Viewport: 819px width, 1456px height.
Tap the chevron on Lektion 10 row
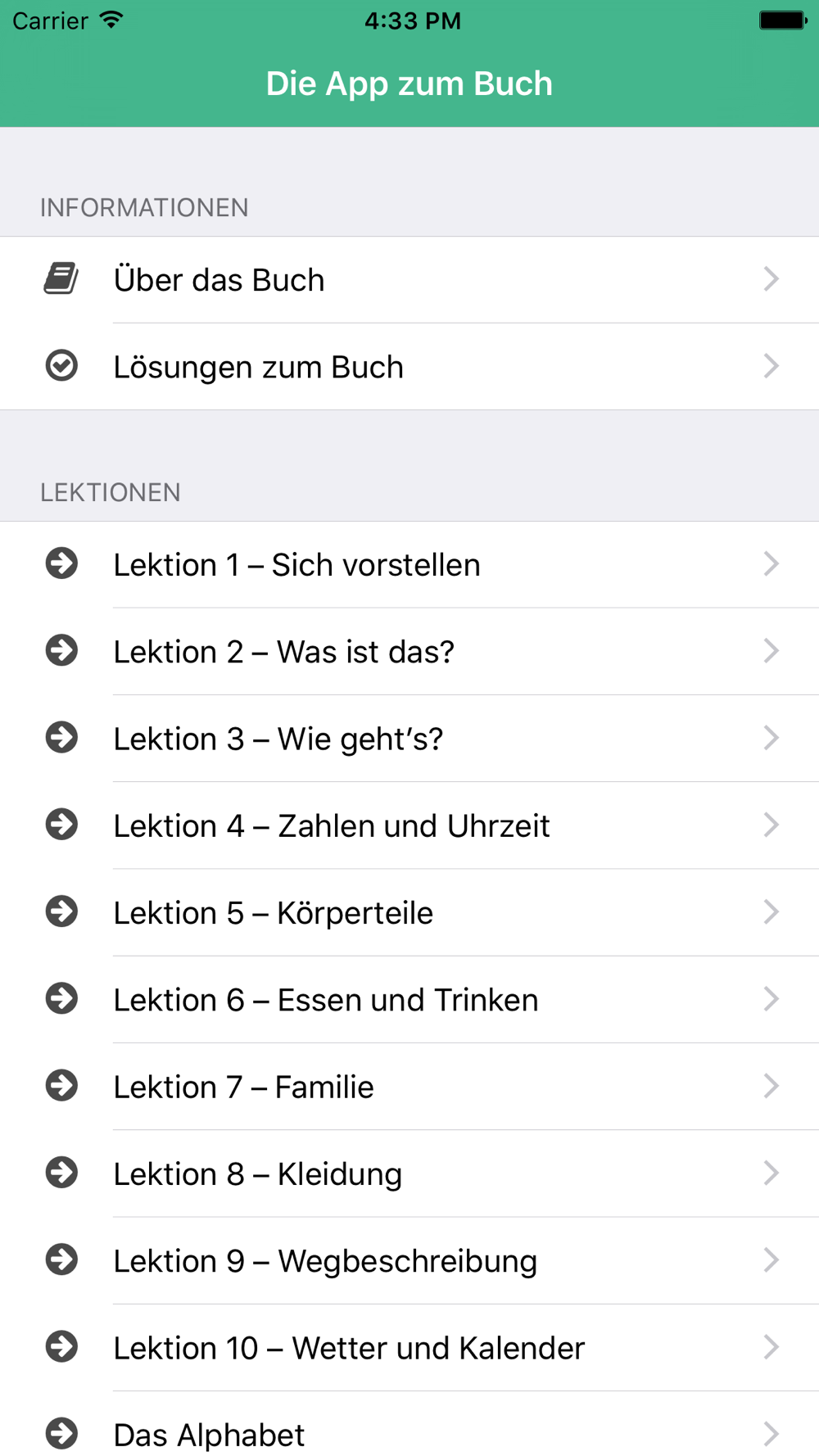click(x=771, y=1347)
